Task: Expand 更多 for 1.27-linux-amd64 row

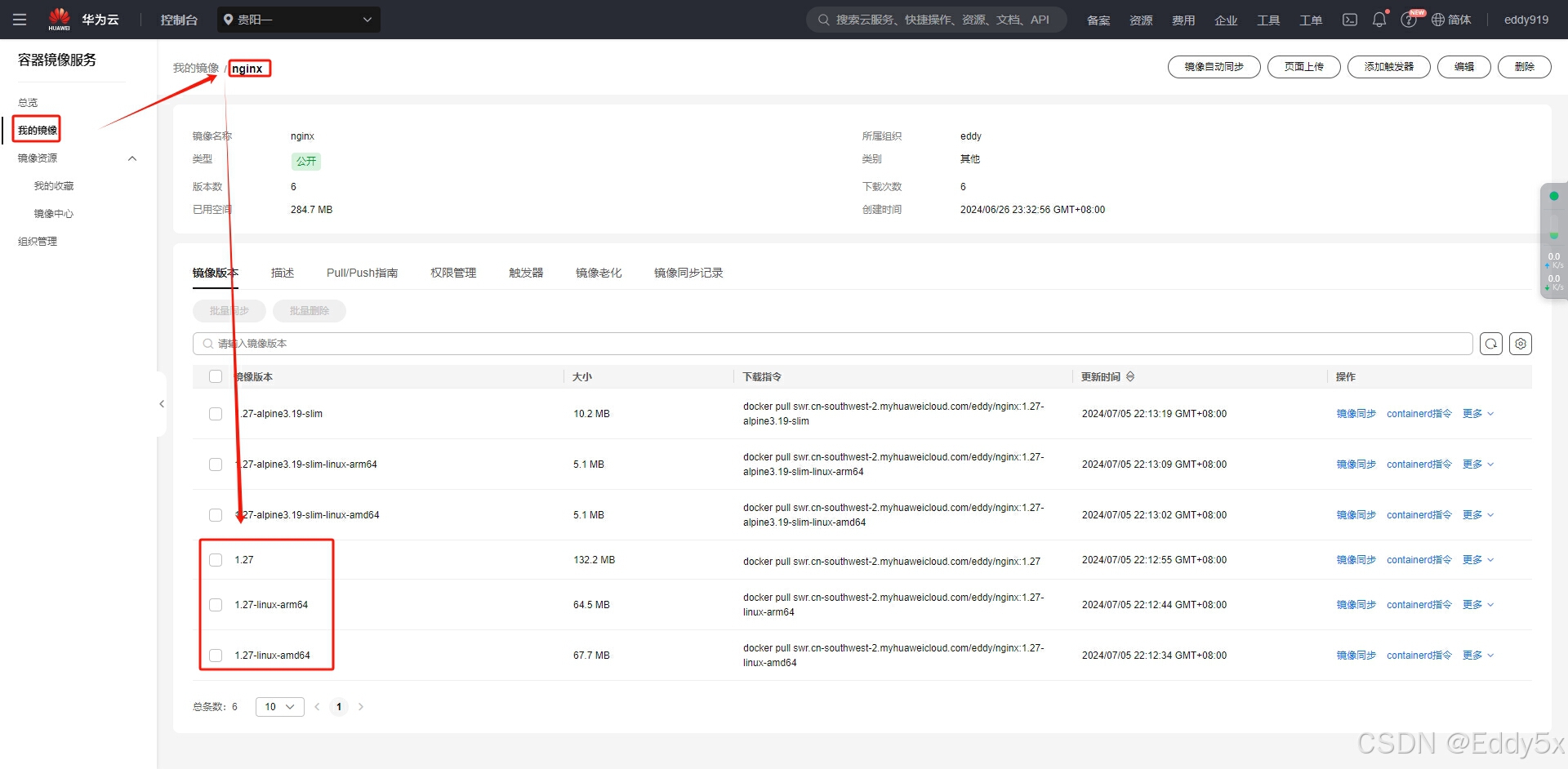Action: click(x=1478, y=656)
